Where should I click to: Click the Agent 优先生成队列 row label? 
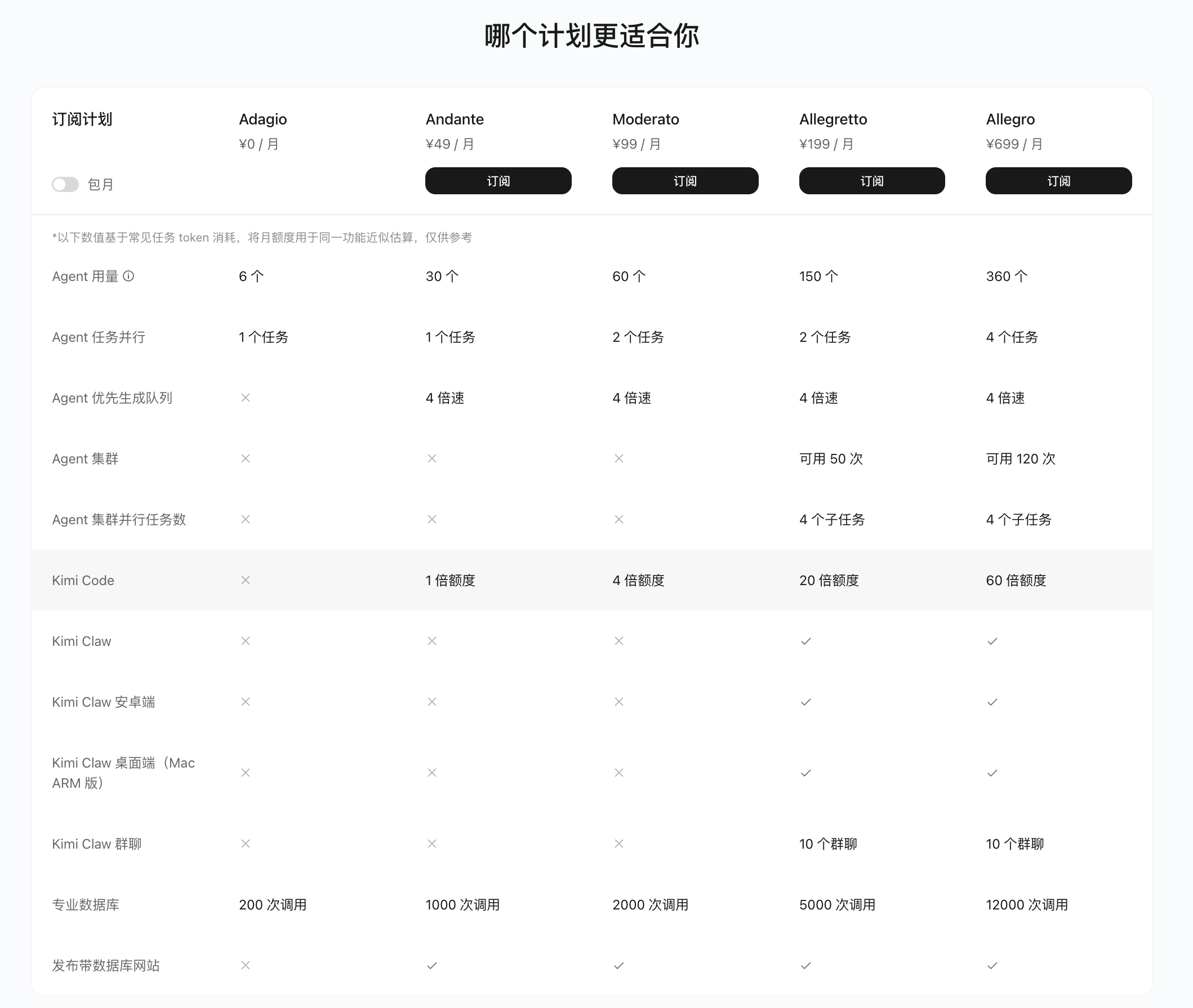[112, 398]
